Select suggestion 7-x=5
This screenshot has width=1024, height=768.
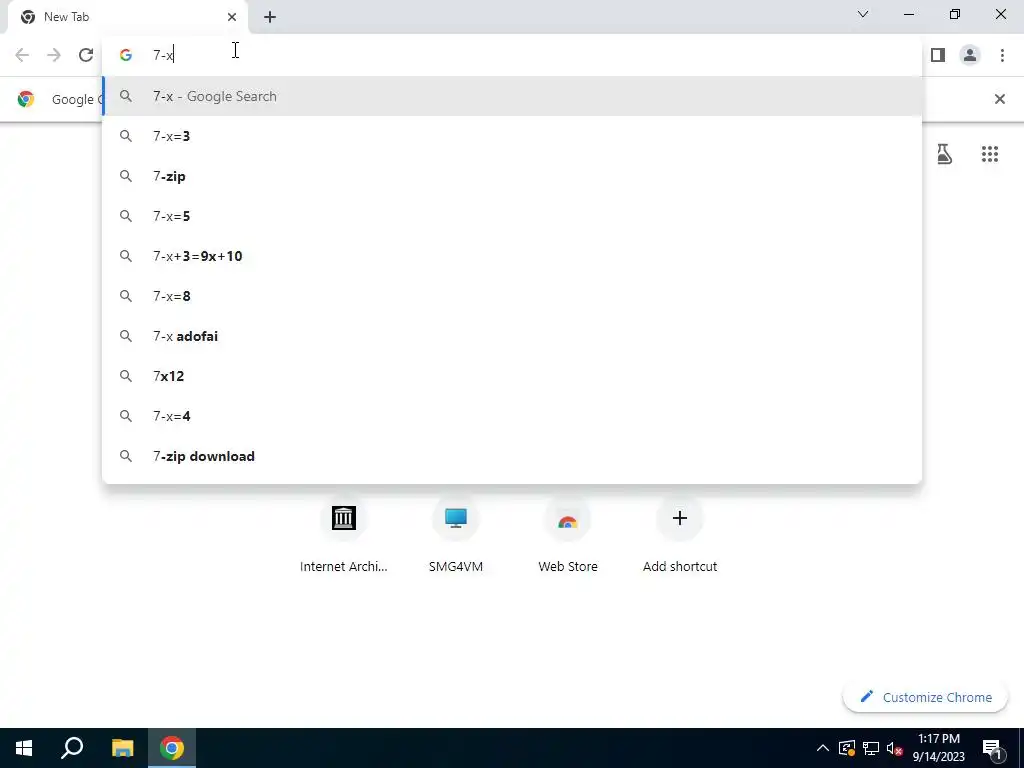point(512,216)
